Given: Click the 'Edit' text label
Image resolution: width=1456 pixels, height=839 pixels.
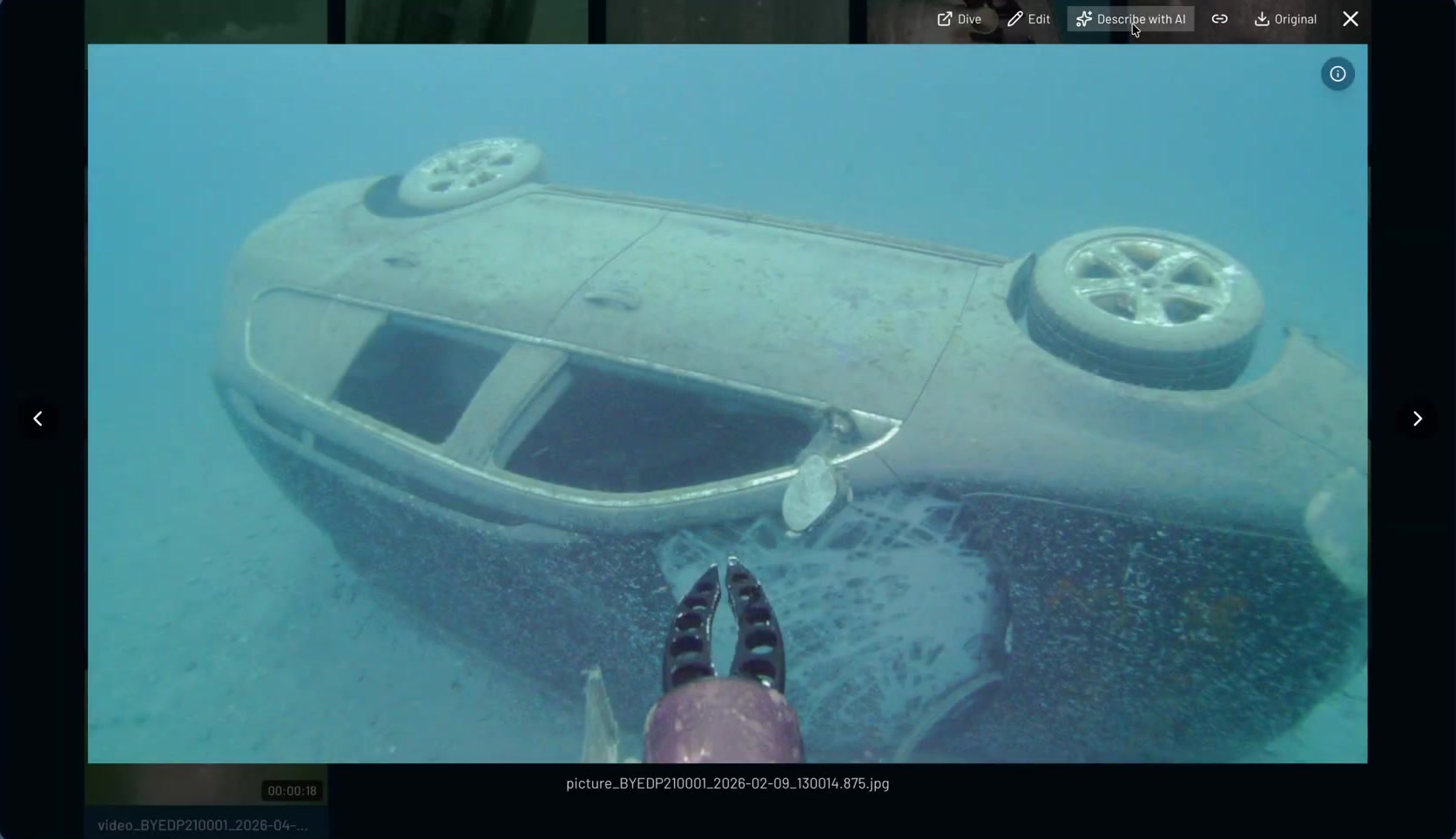Looking at the screenshot, I should click(x=1039, y=19).
